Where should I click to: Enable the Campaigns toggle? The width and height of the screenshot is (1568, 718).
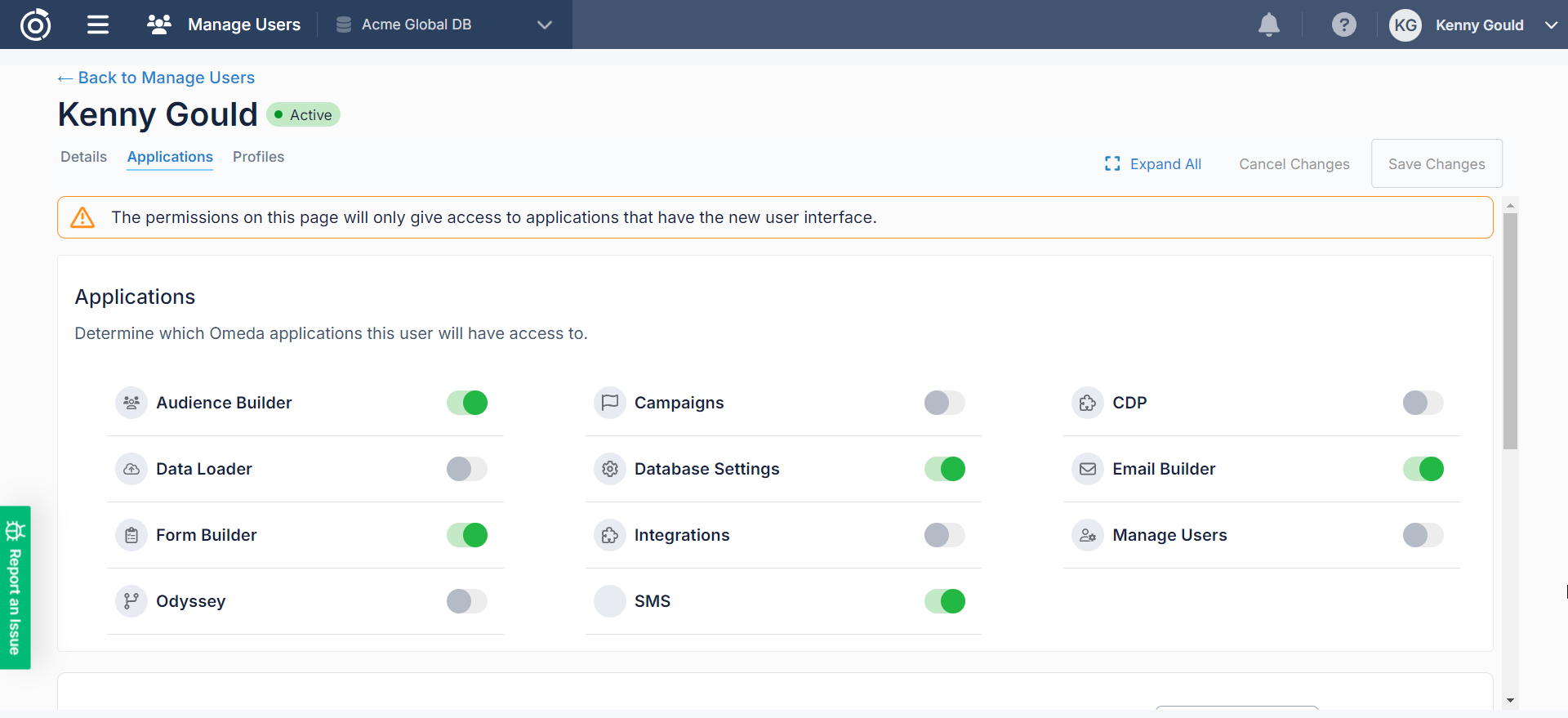tap(944, 403)
